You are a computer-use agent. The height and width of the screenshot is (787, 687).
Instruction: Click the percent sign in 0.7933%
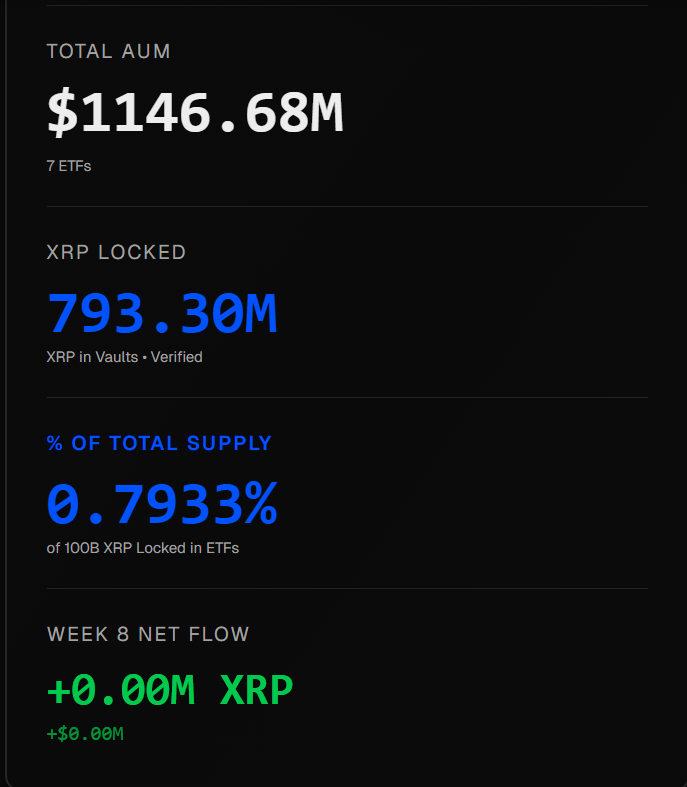261,503
